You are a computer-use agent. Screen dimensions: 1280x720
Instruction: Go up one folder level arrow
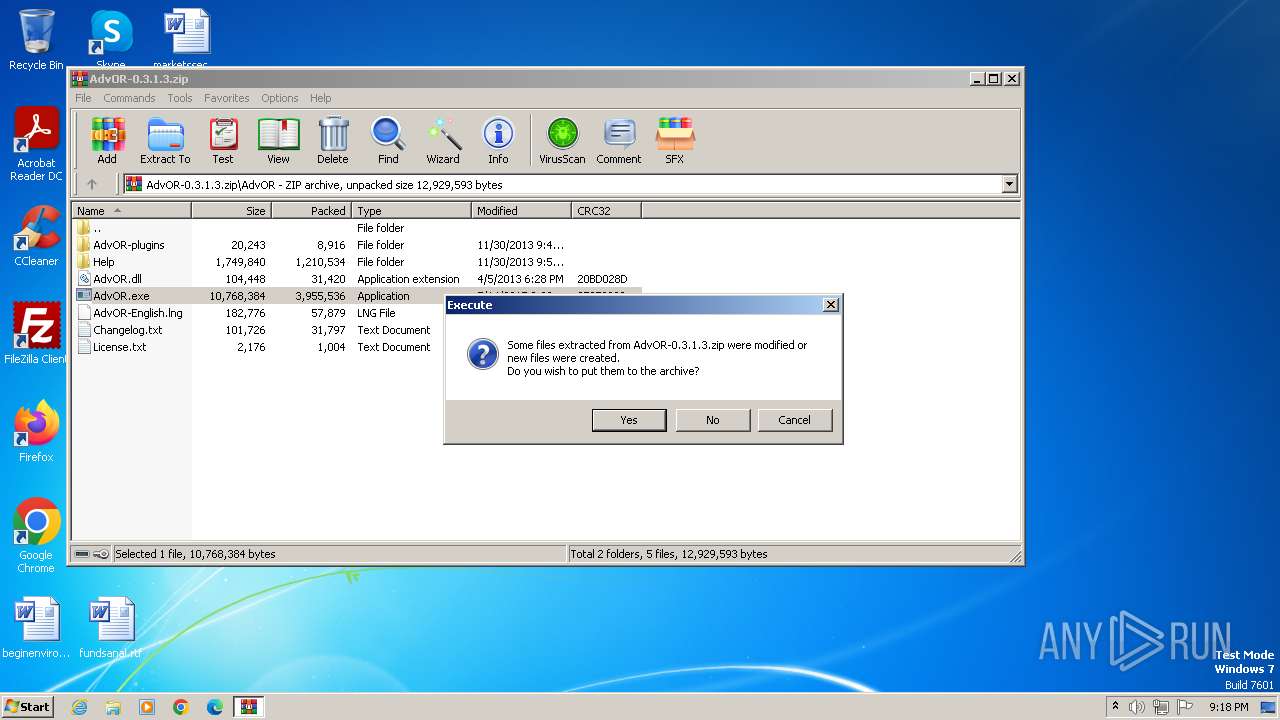[x=92, y=184]
